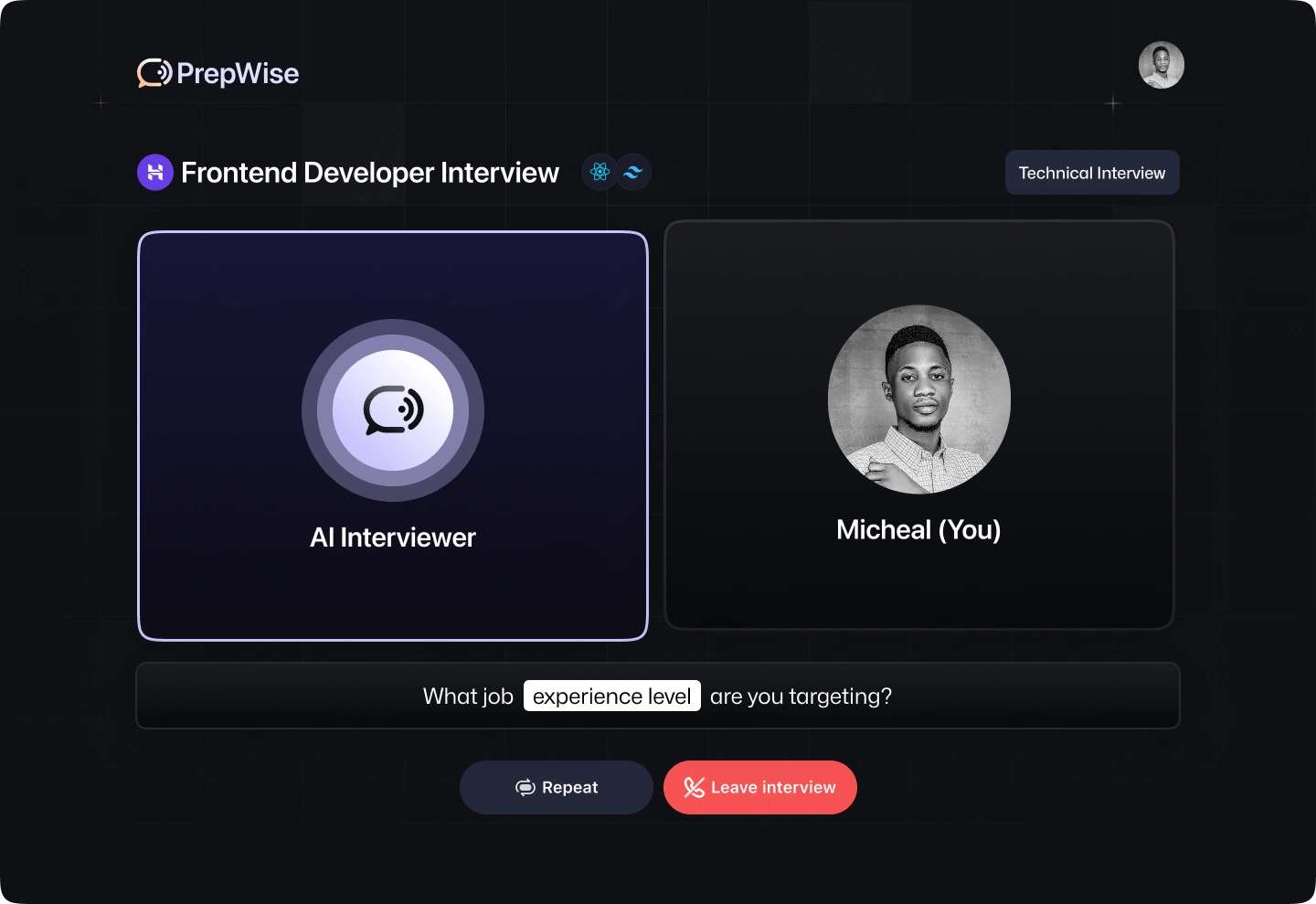
Task: Click Micheal's round profile photo
Action: [919, 399]
